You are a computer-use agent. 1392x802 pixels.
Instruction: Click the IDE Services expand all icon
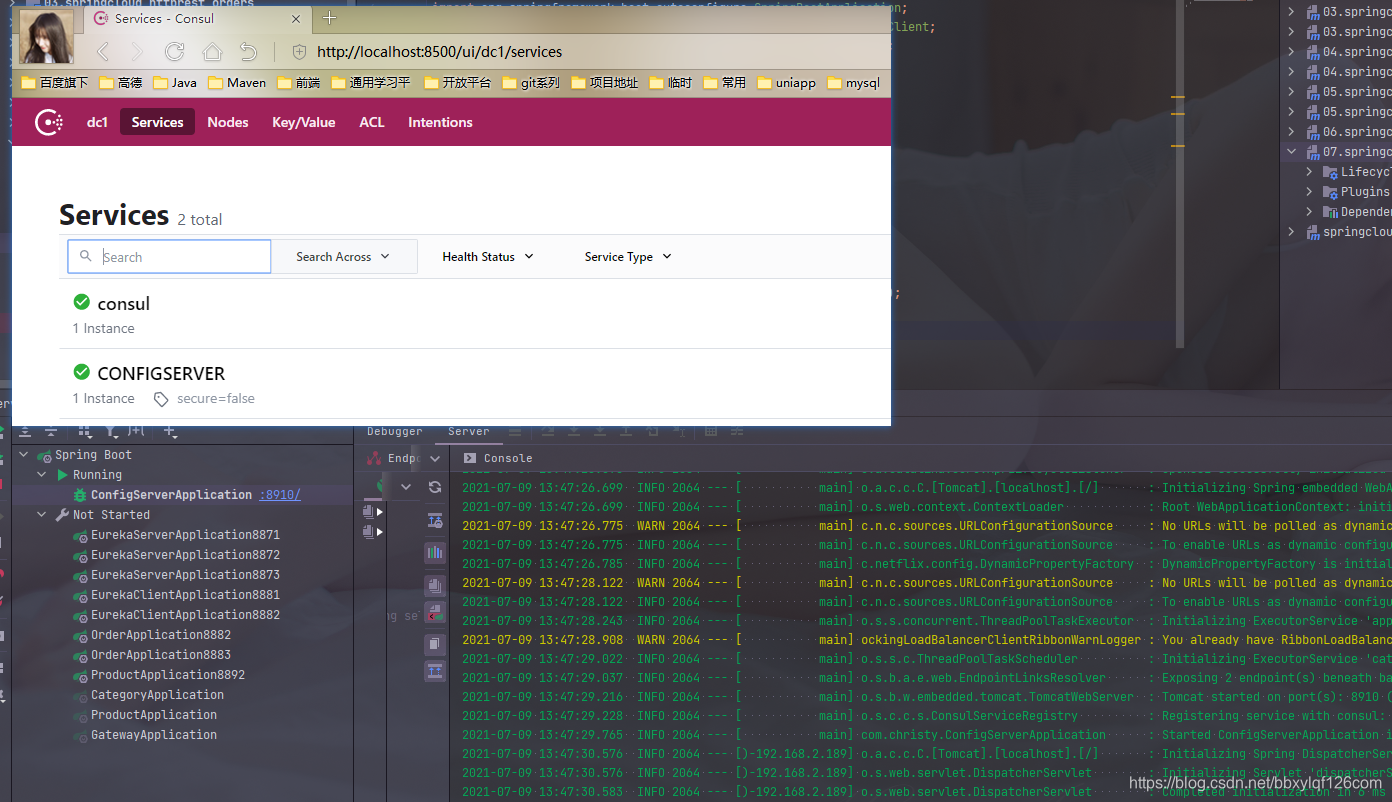25,432
